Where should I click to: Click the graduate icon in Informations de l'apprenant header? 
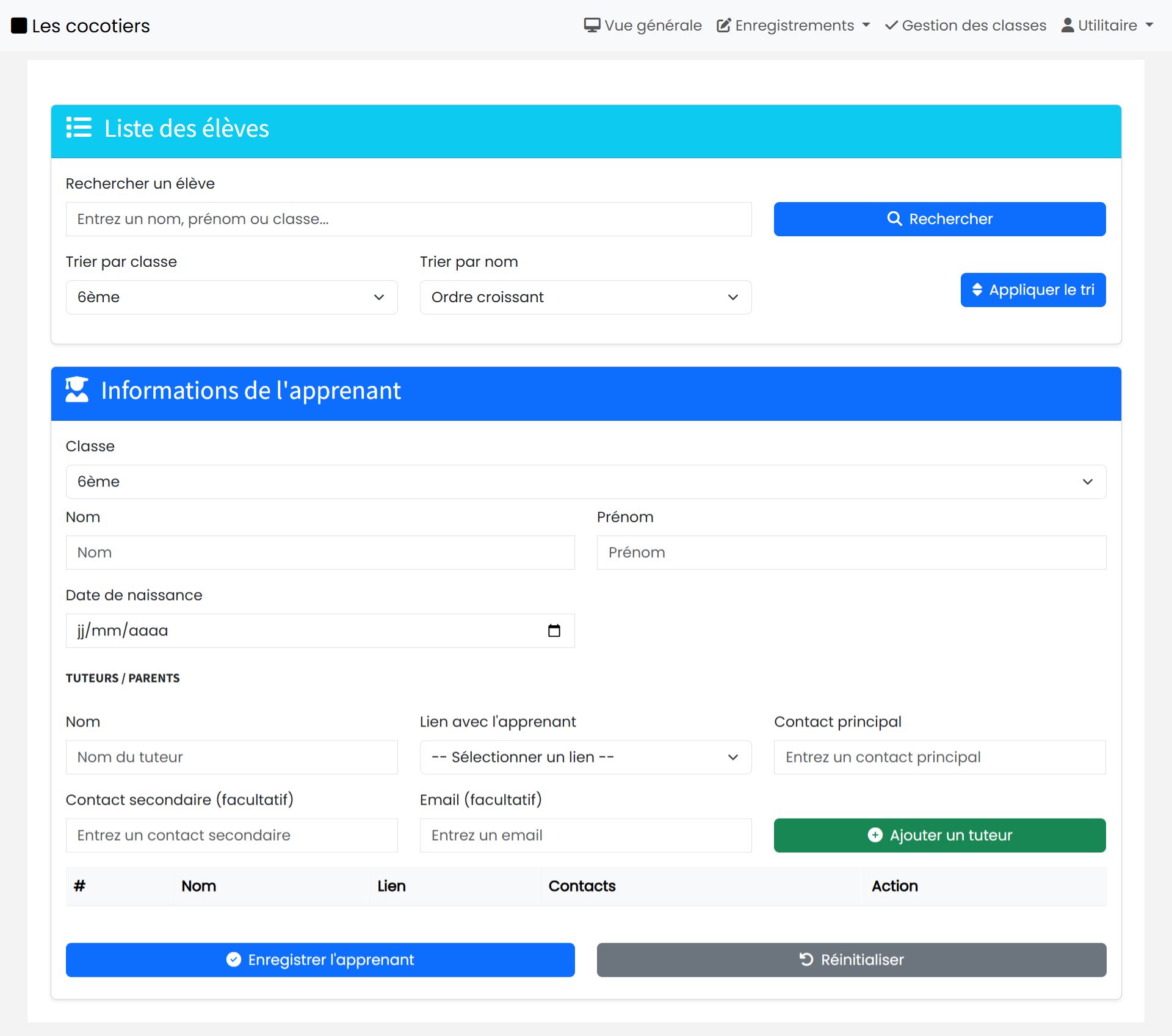(77, 389)
